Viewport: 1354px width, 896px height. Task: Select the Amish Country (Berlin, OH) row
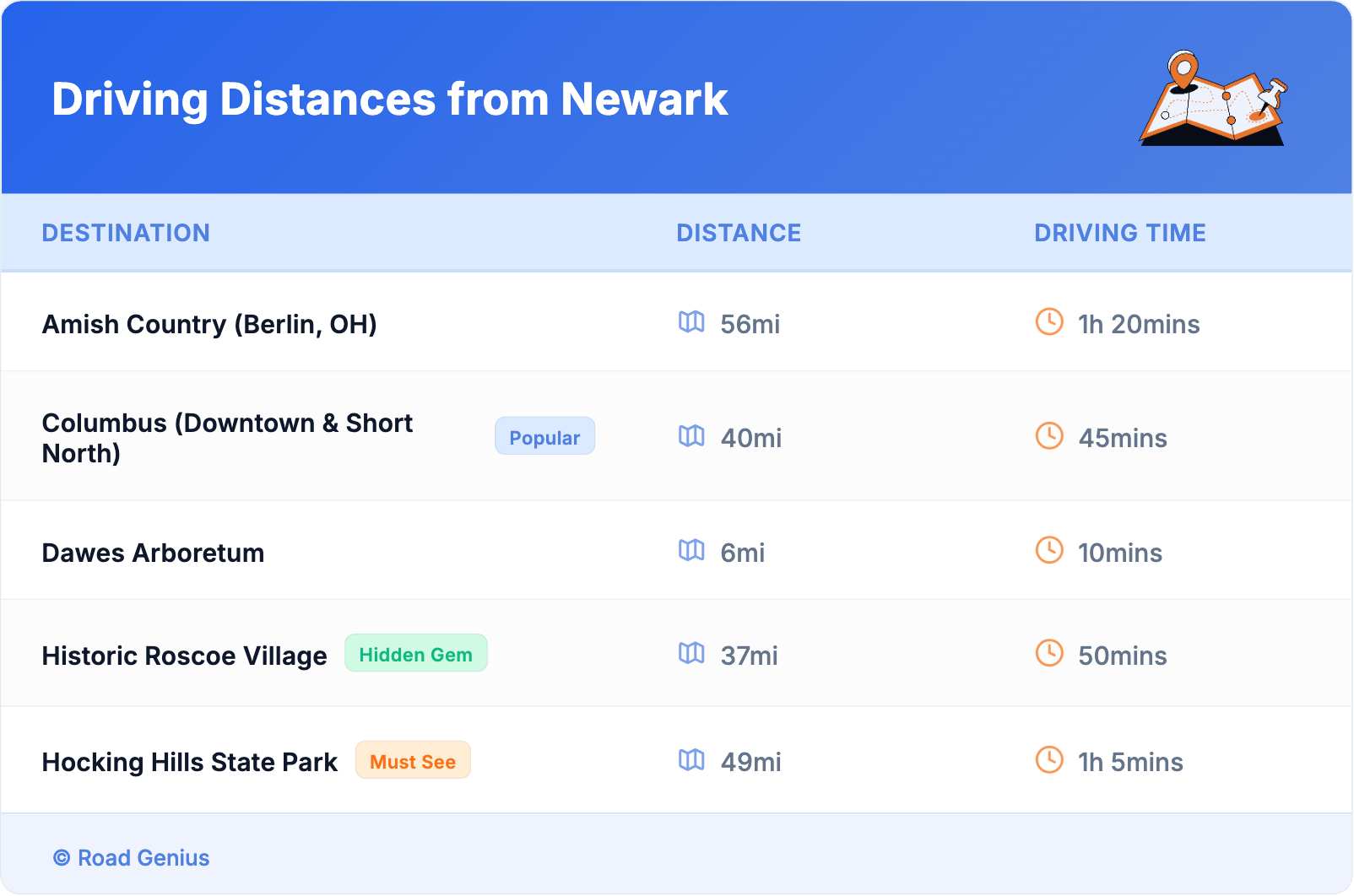[209, 324]
